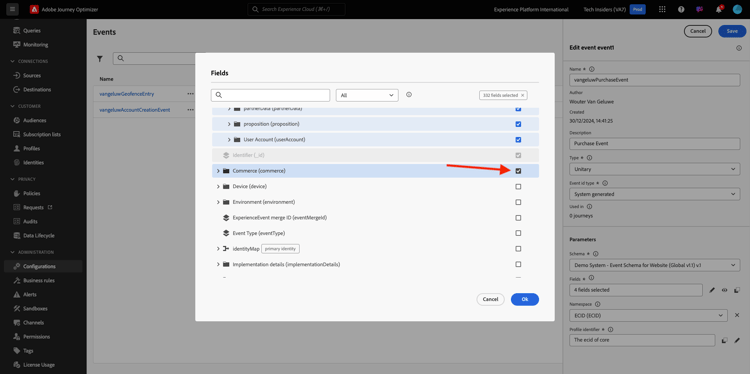This screenshot has height=374, width=750.
Task: Click the icon at Edit event panel top-right
Action: click(x=739, y=48)
